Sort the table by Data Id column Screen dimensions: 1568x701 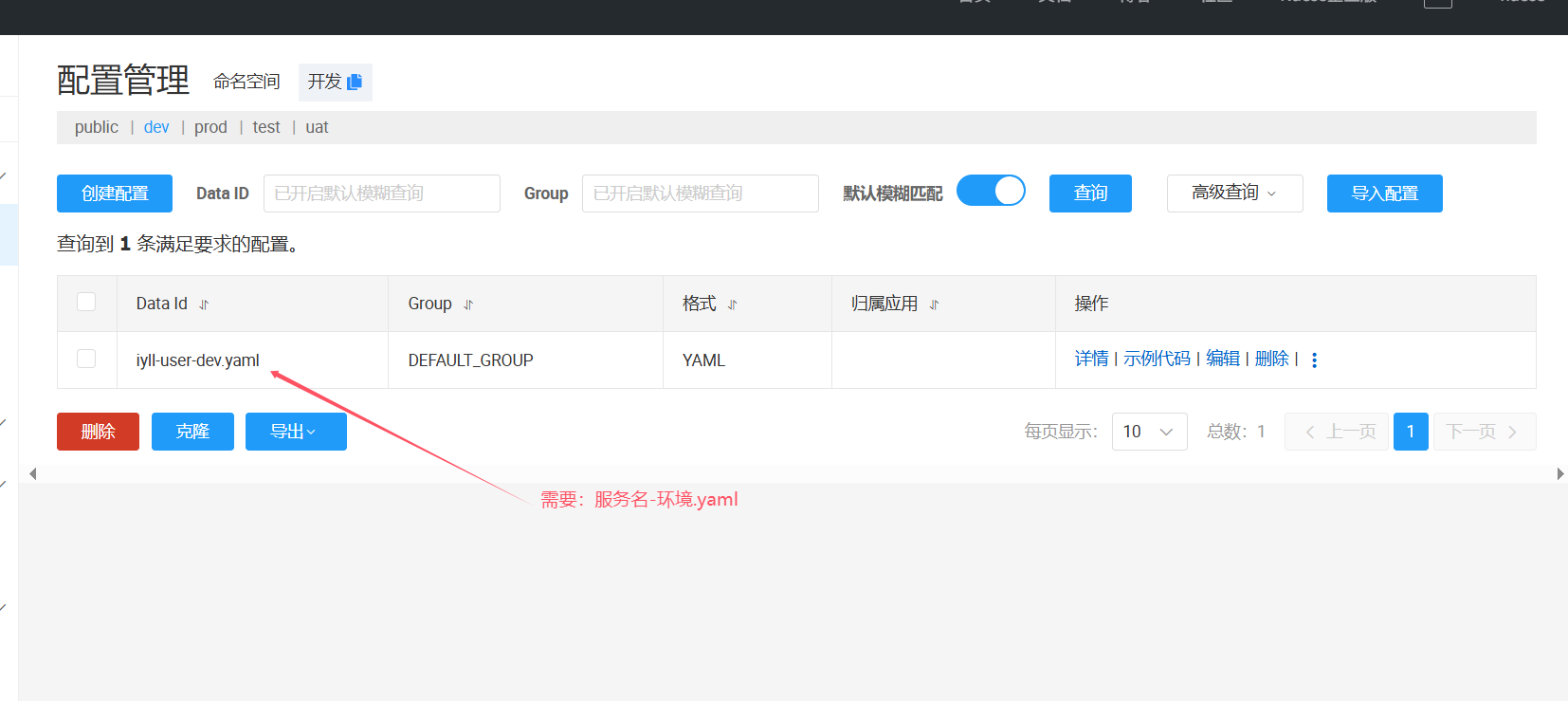[204, 304]
